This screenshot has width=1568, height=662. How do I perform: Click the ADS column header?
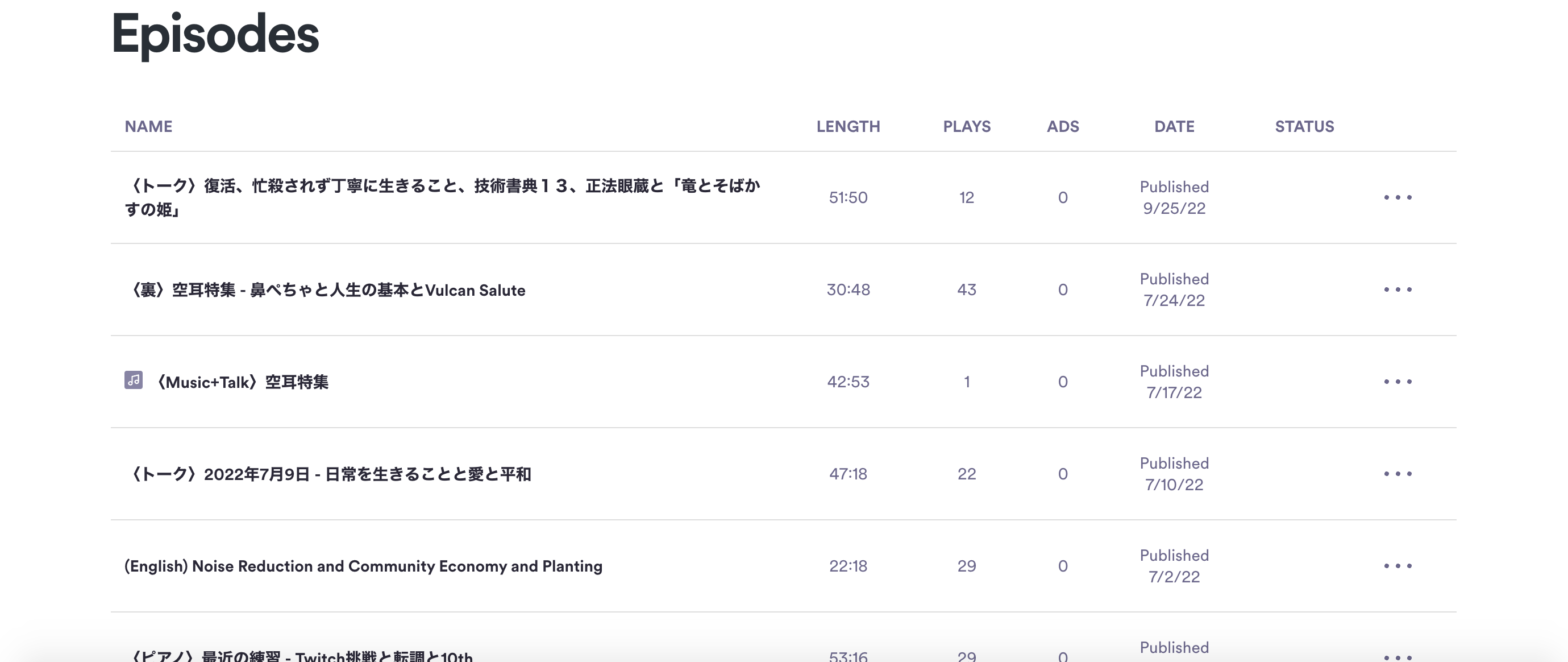(x=1063, y=126)
